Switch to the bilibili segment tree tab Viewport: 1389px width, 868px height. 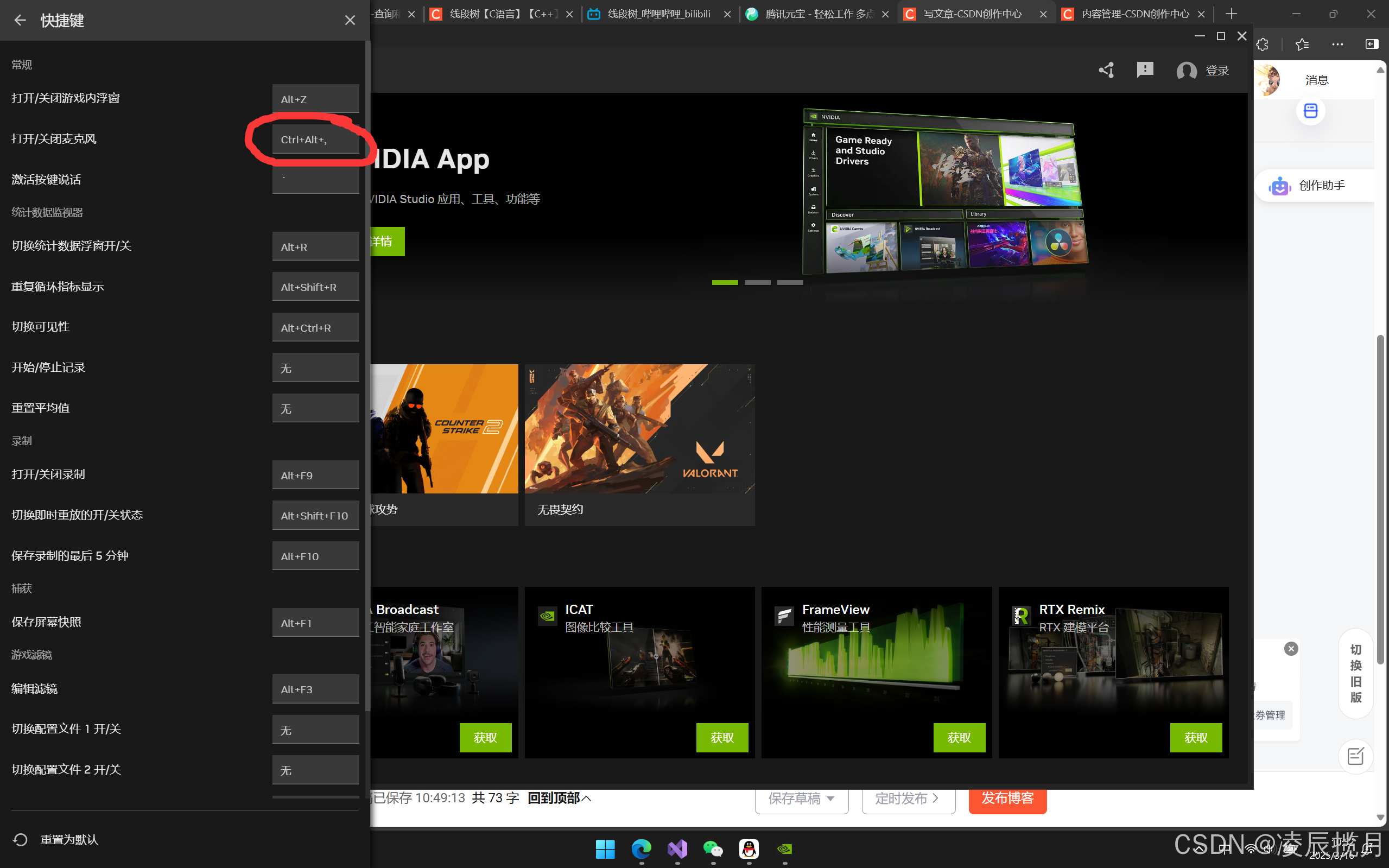(658, 14)
